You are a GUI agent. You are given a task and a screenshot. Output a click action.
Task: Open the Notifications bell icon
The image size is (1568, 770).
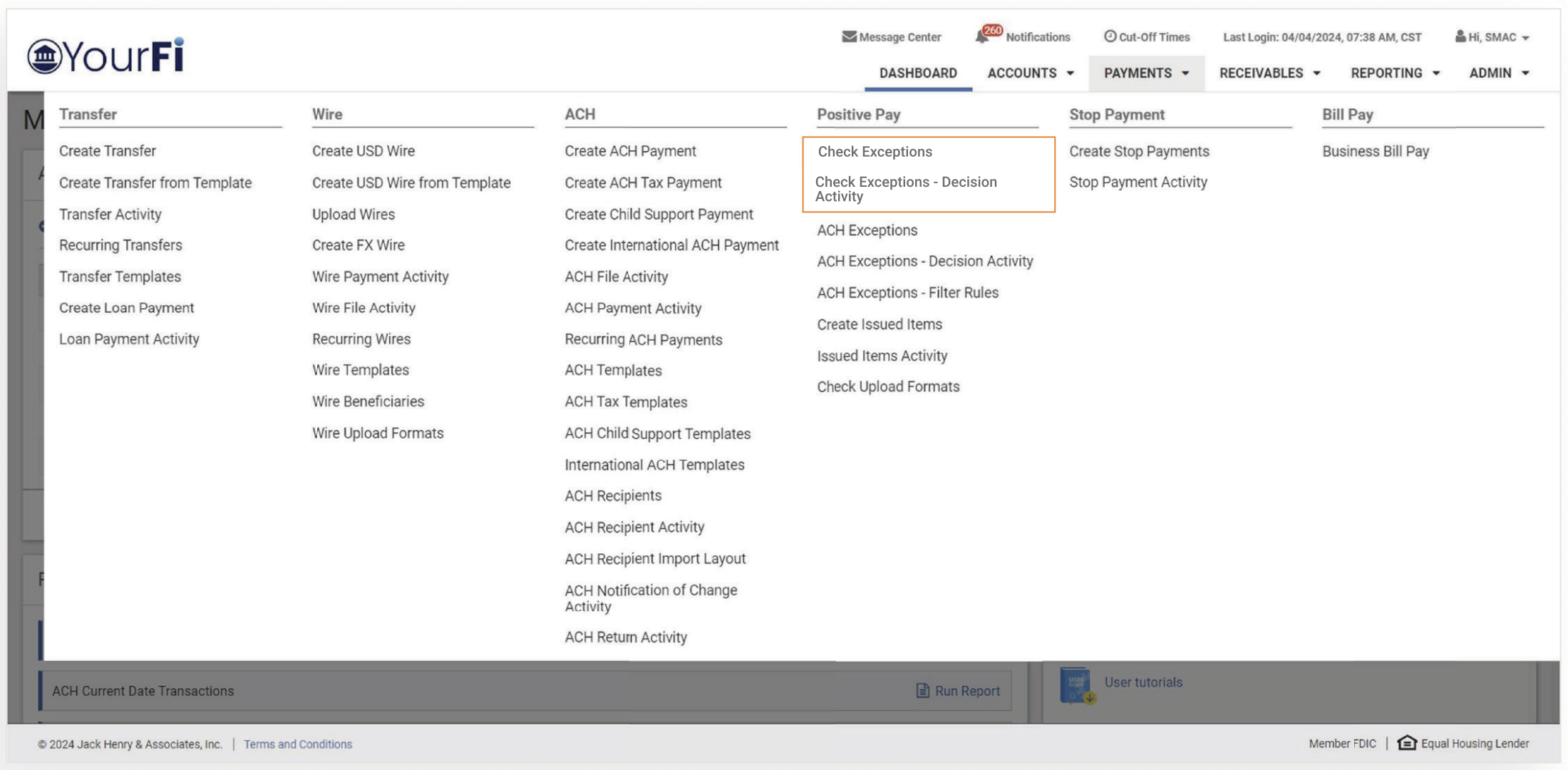(x=983, y=36)
